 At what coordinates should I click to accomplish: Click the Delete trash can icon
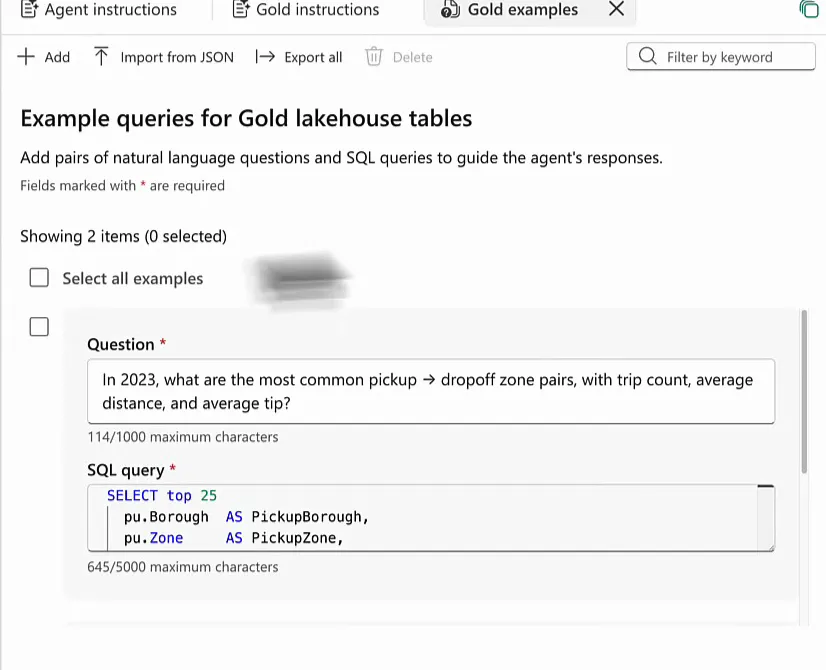click(x=373, y=56)
